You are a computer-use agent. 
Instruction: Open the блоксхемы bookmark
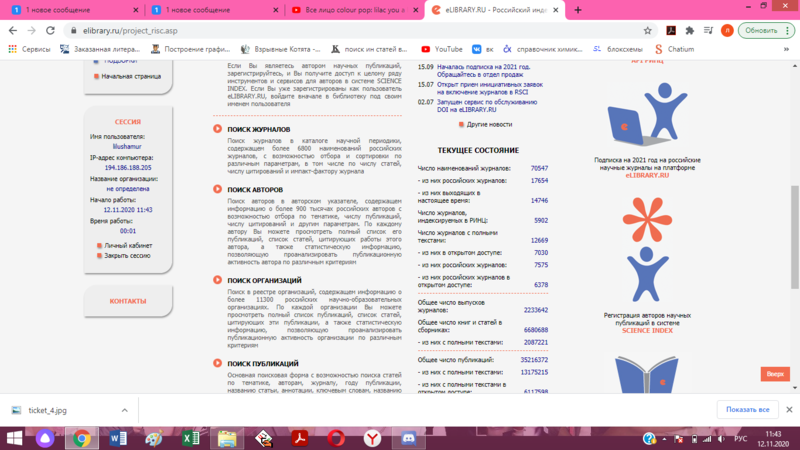point(618,49)
